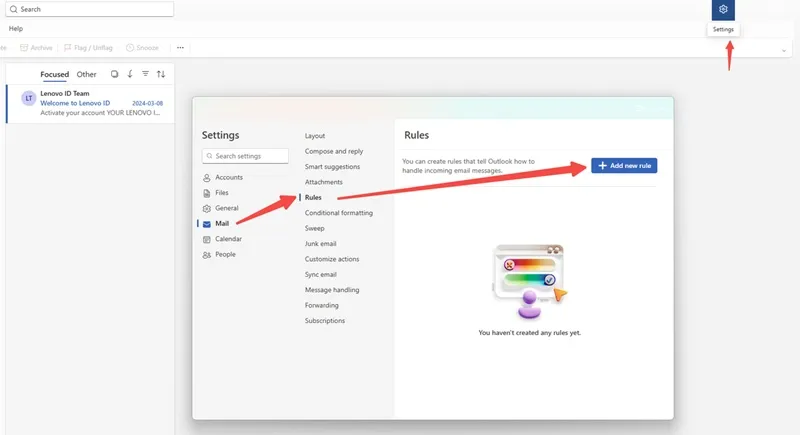Open Smart suggestions settings
Image resolution: width=800 pixels, height=435 pixels.
(332, 167)
